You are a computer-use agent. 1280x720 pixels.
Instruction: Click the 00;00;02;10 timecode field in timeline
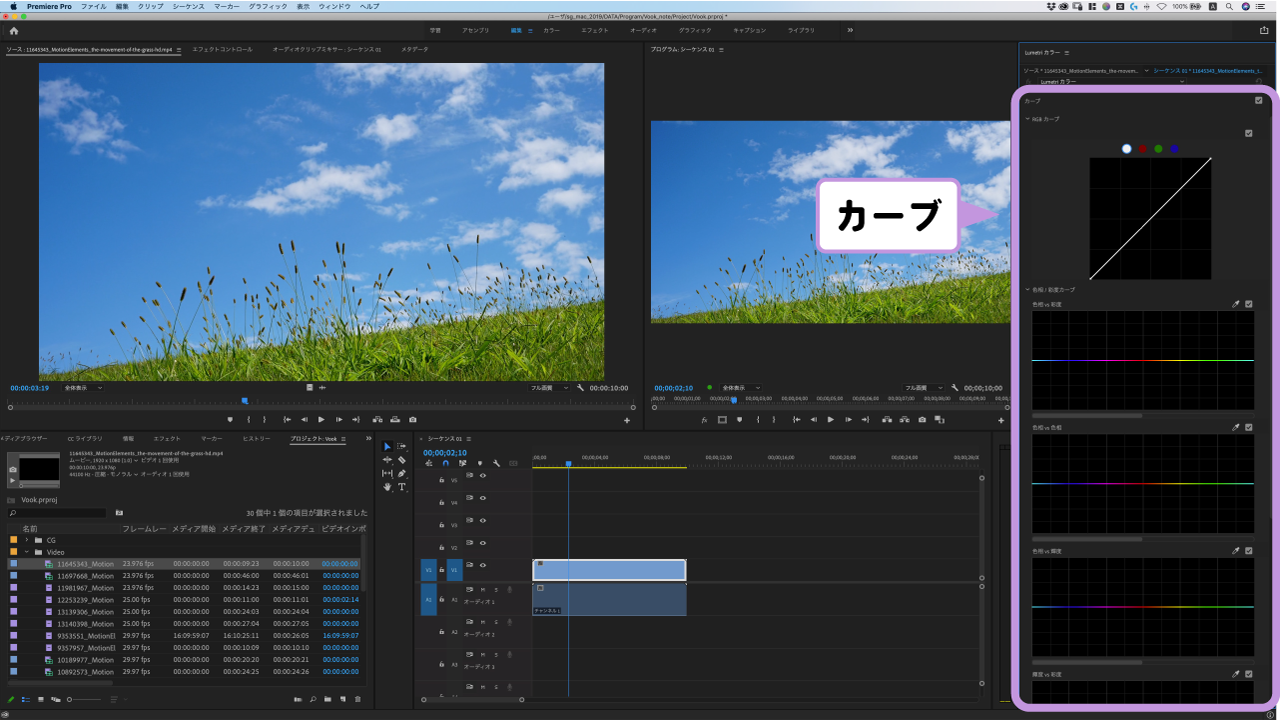pos(444,452)
